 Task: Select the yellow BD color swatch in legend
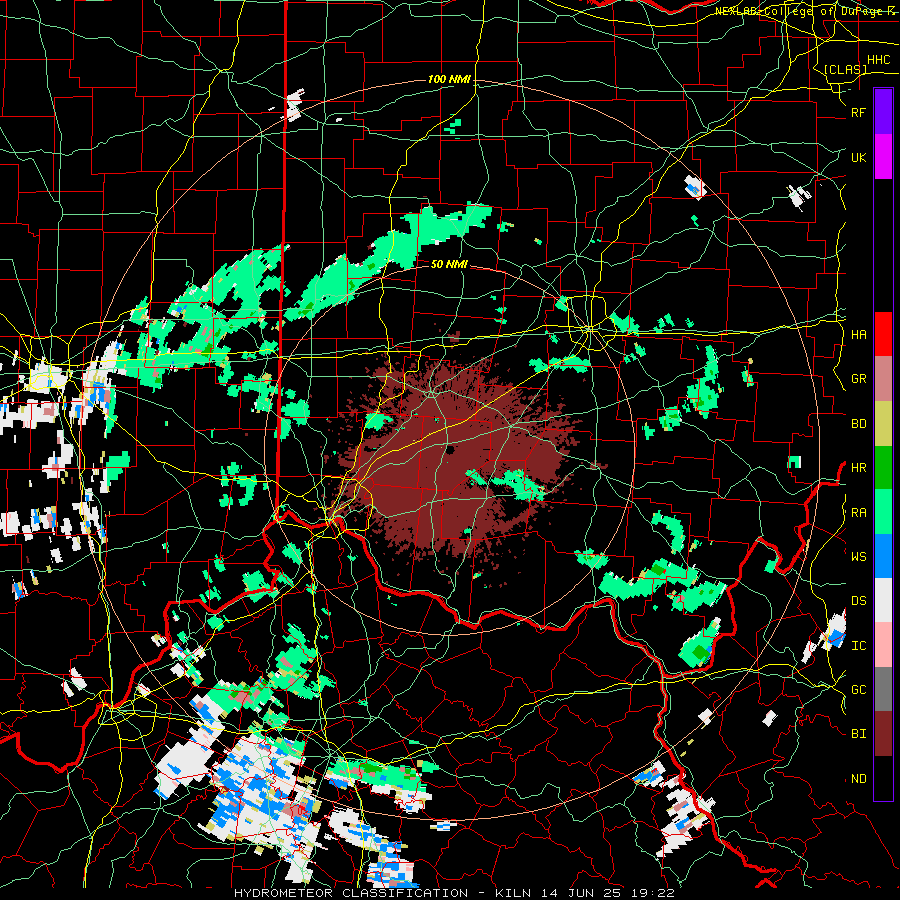tap(883, 423)
